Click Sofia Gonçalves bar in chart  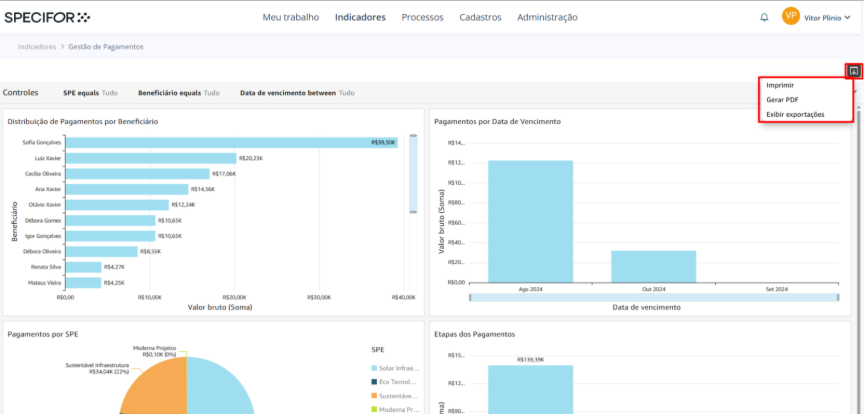pyautogui.click(x=231, y=143)
